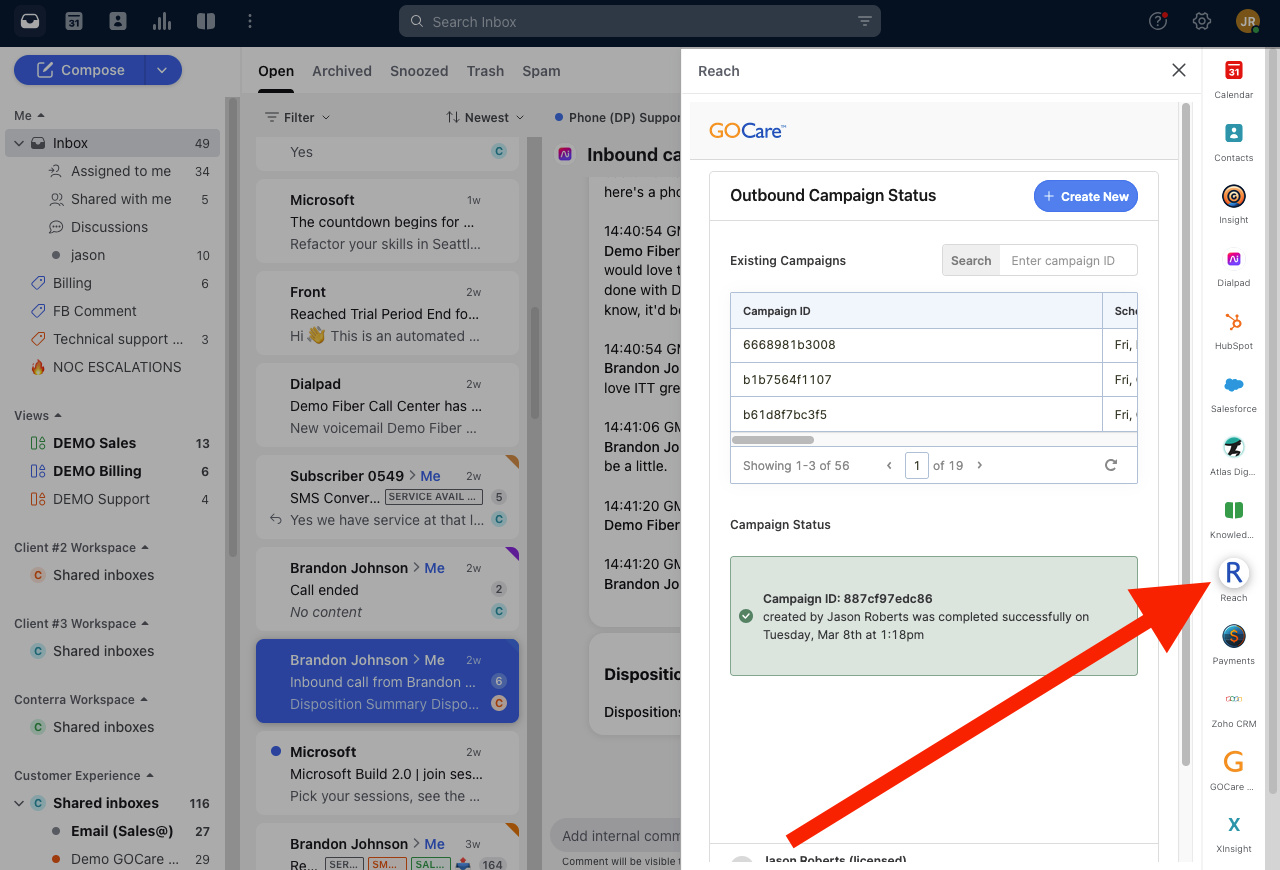Click the campaign table horizontal scrollbar
Viewport: 1280px width, 870px height.
(x=773, y=439)
